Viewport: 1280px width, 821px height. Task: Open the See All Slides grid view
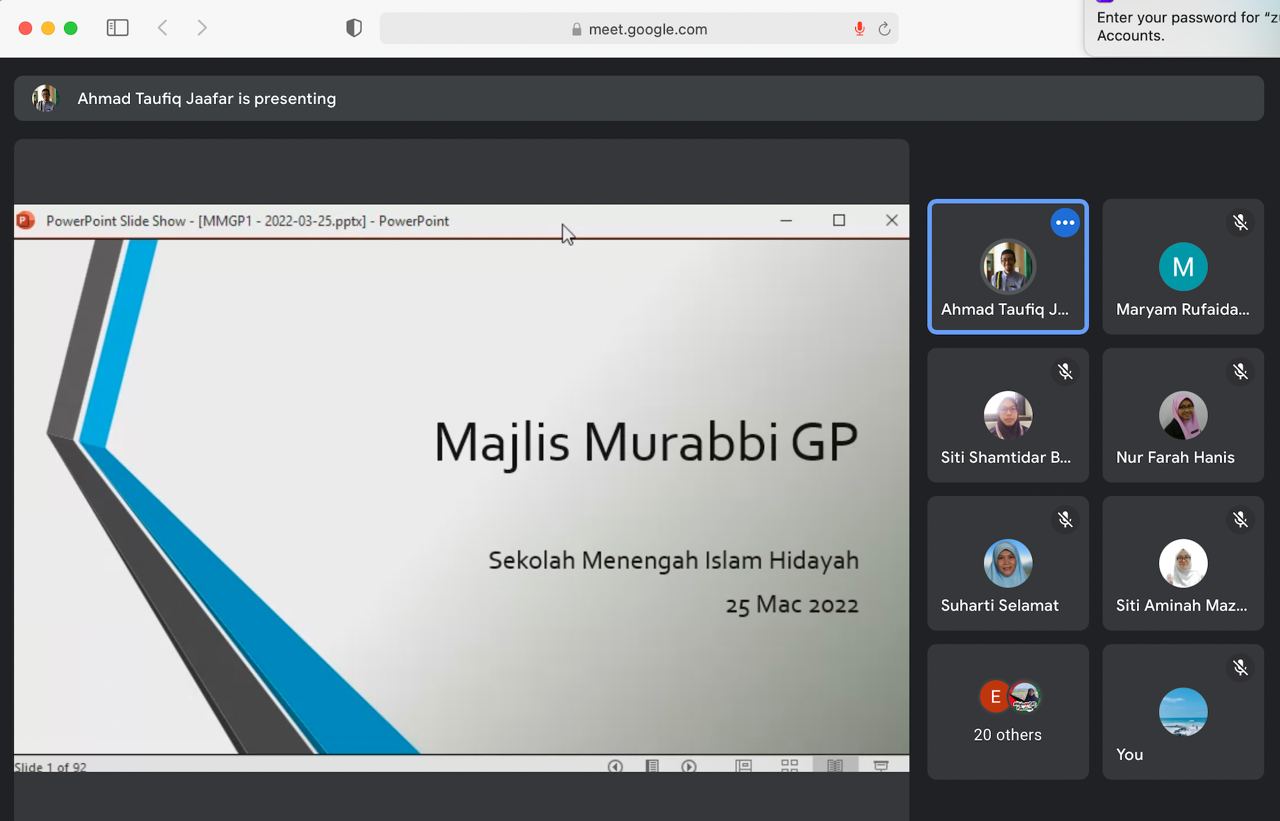(x=789, y=766)
